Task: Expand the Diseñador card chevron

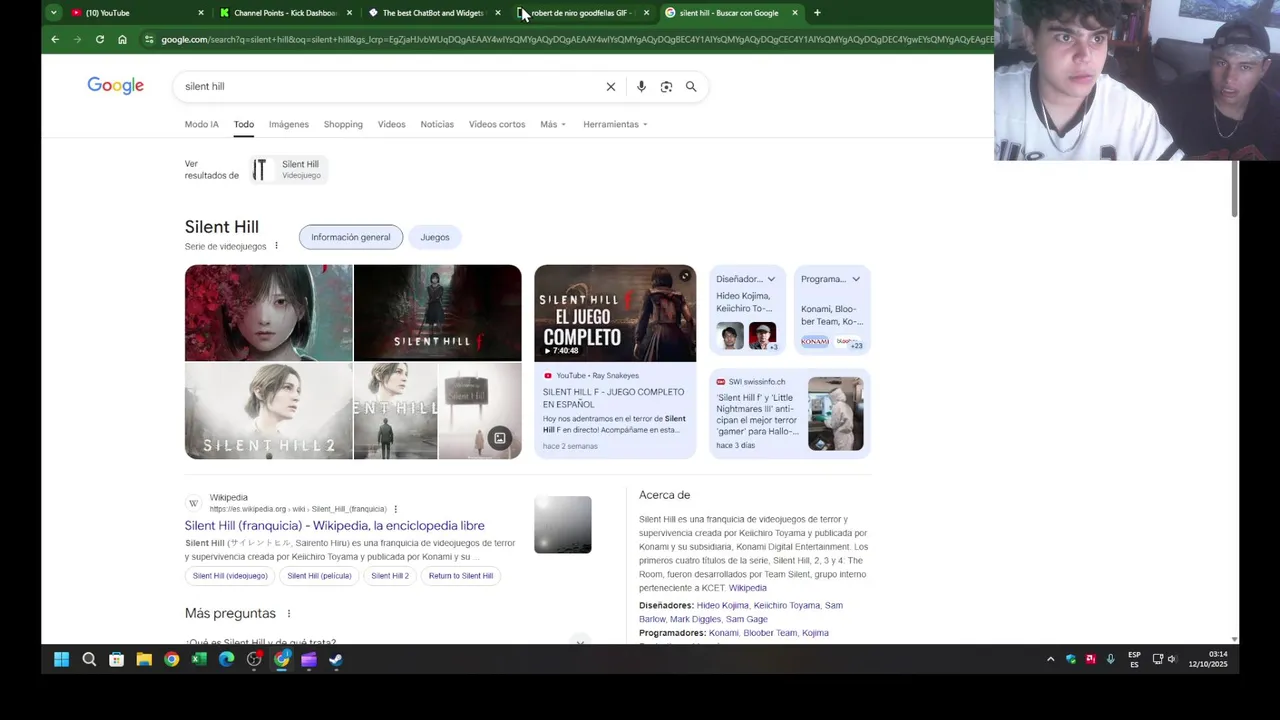Action: (771, 279)
